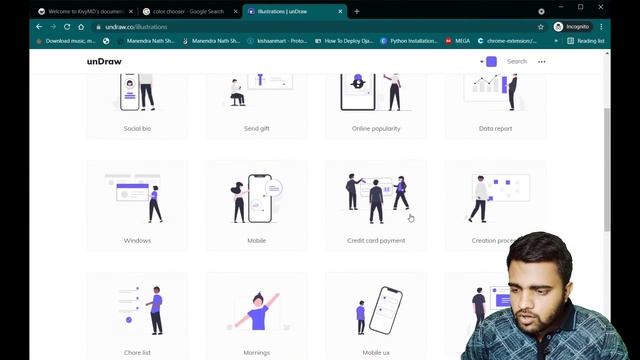The height and width of the screenshot is (360, 640).
Task: Close the KivyMD documentation tab
Action: tap(131, 11)
